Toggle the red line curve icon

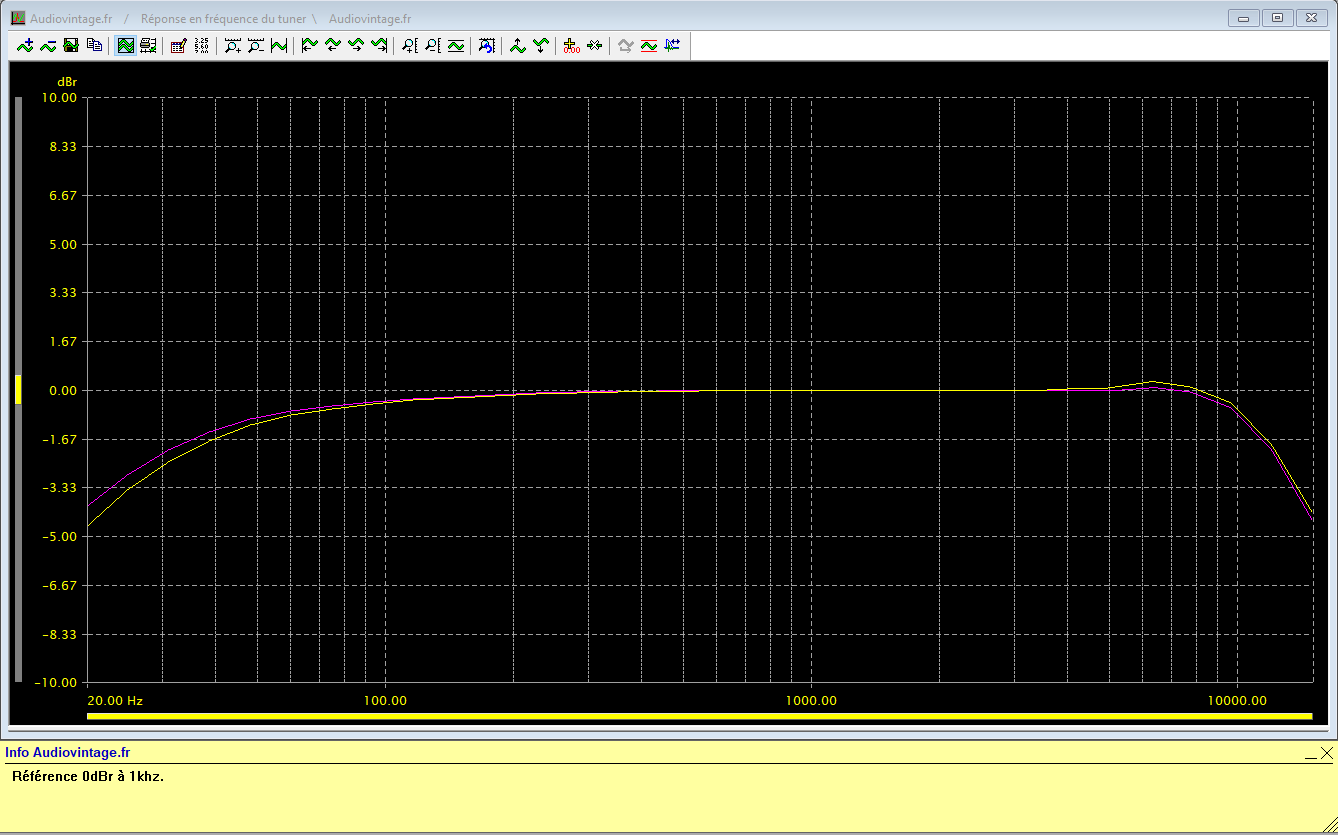pyautogui.click(x=648, y=45)
